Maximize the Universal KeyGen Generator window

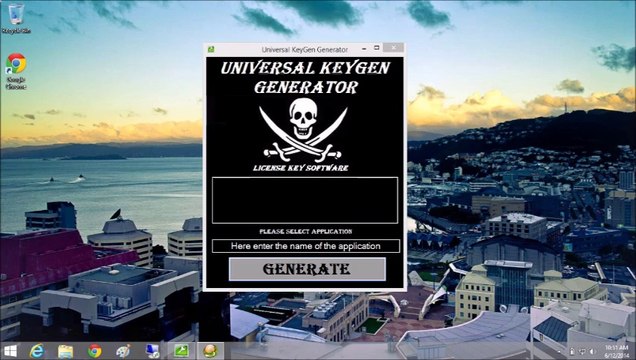click(376, 48)
